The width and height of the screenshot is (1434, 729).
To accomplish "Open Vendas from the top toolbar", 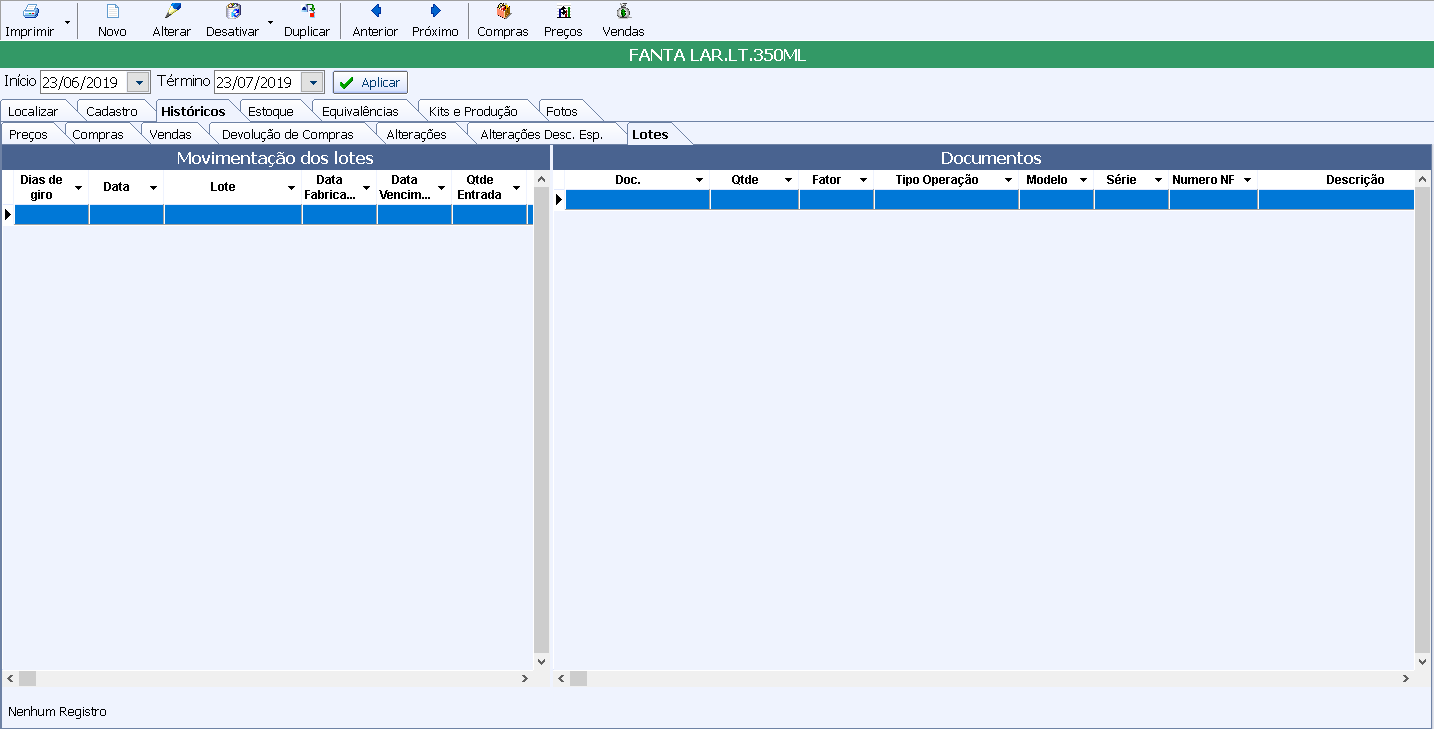I will pyautogui.click(x=623, y=20).
